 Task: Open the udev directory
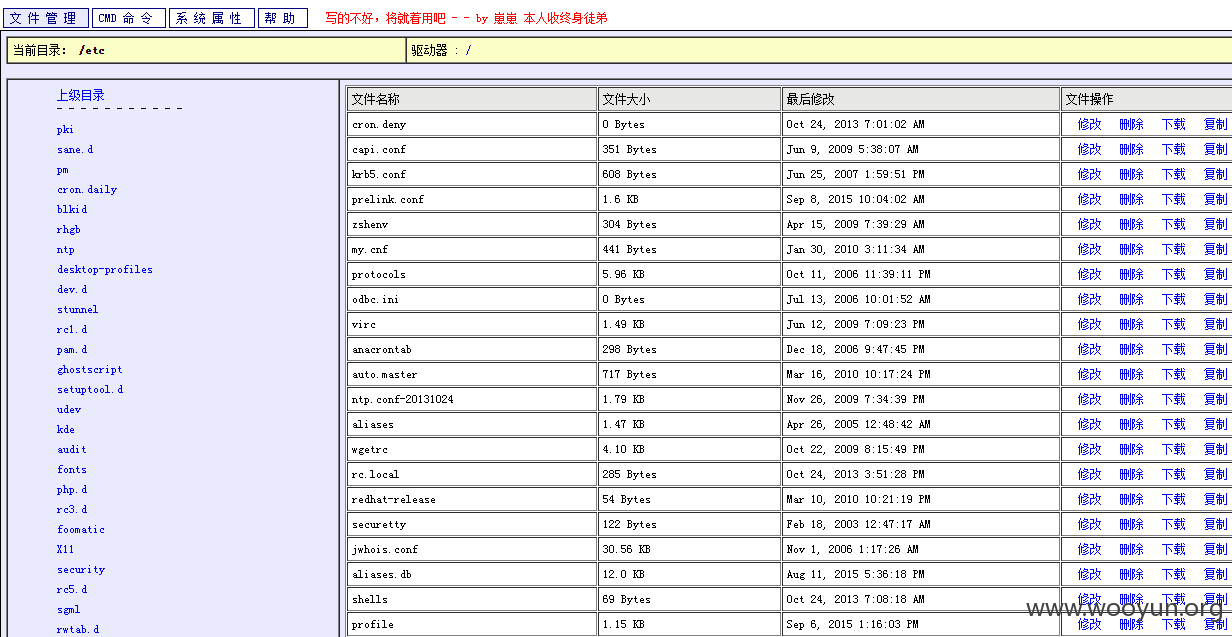pos(69,410)
